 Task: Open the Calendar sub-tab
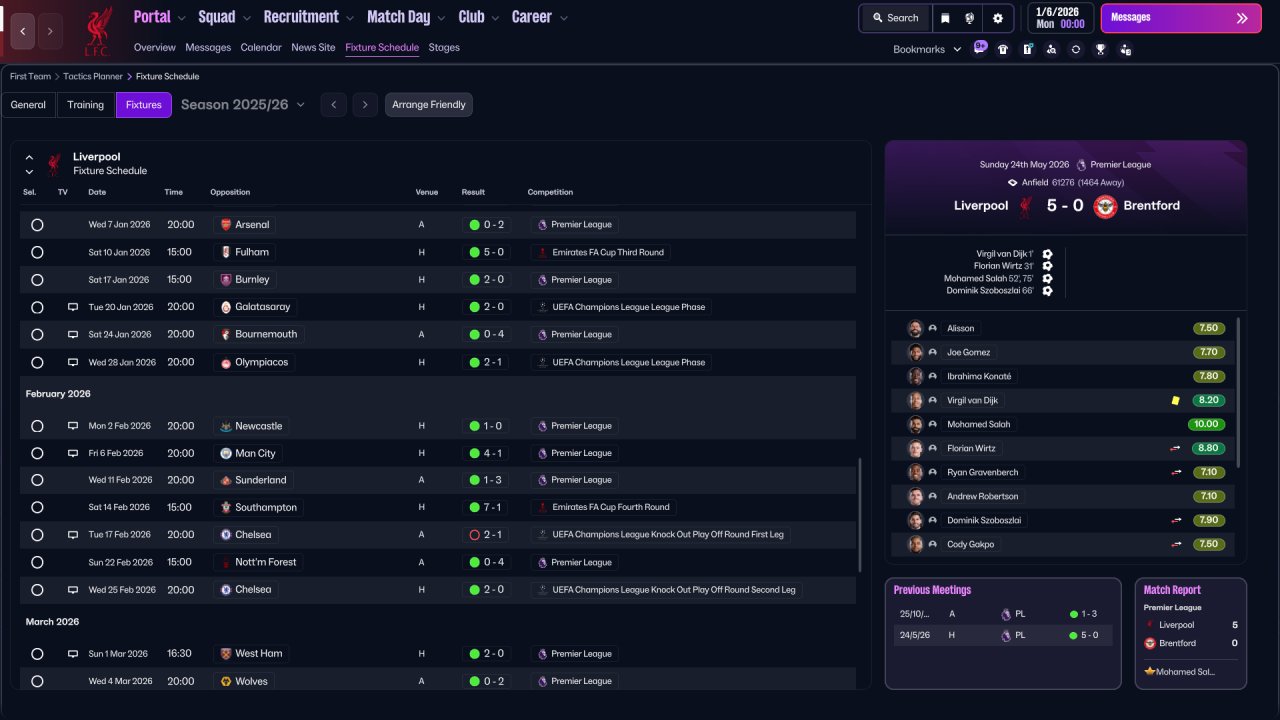pyautogui.click(x=261, y=48)
